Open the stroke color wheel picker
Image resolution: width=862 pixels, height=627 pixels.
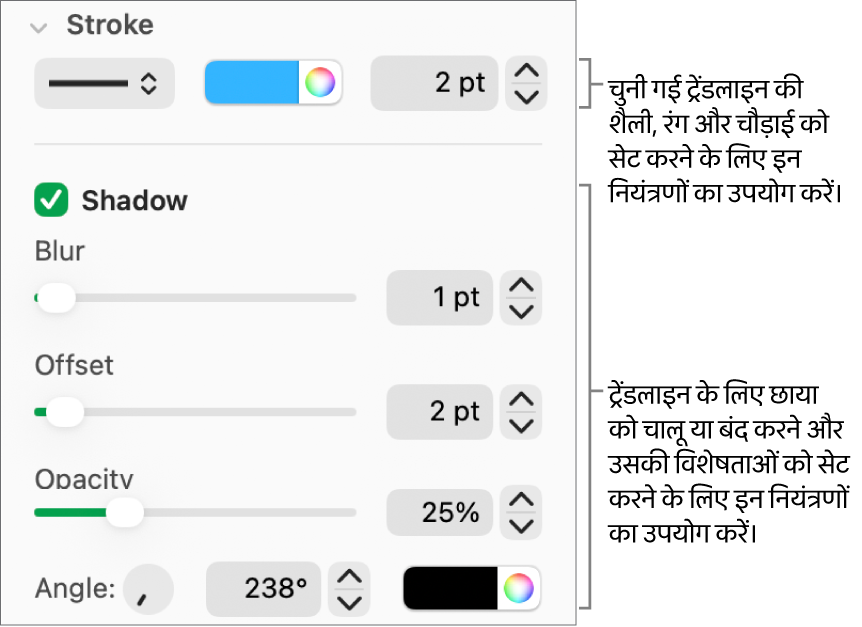point(320,84)
